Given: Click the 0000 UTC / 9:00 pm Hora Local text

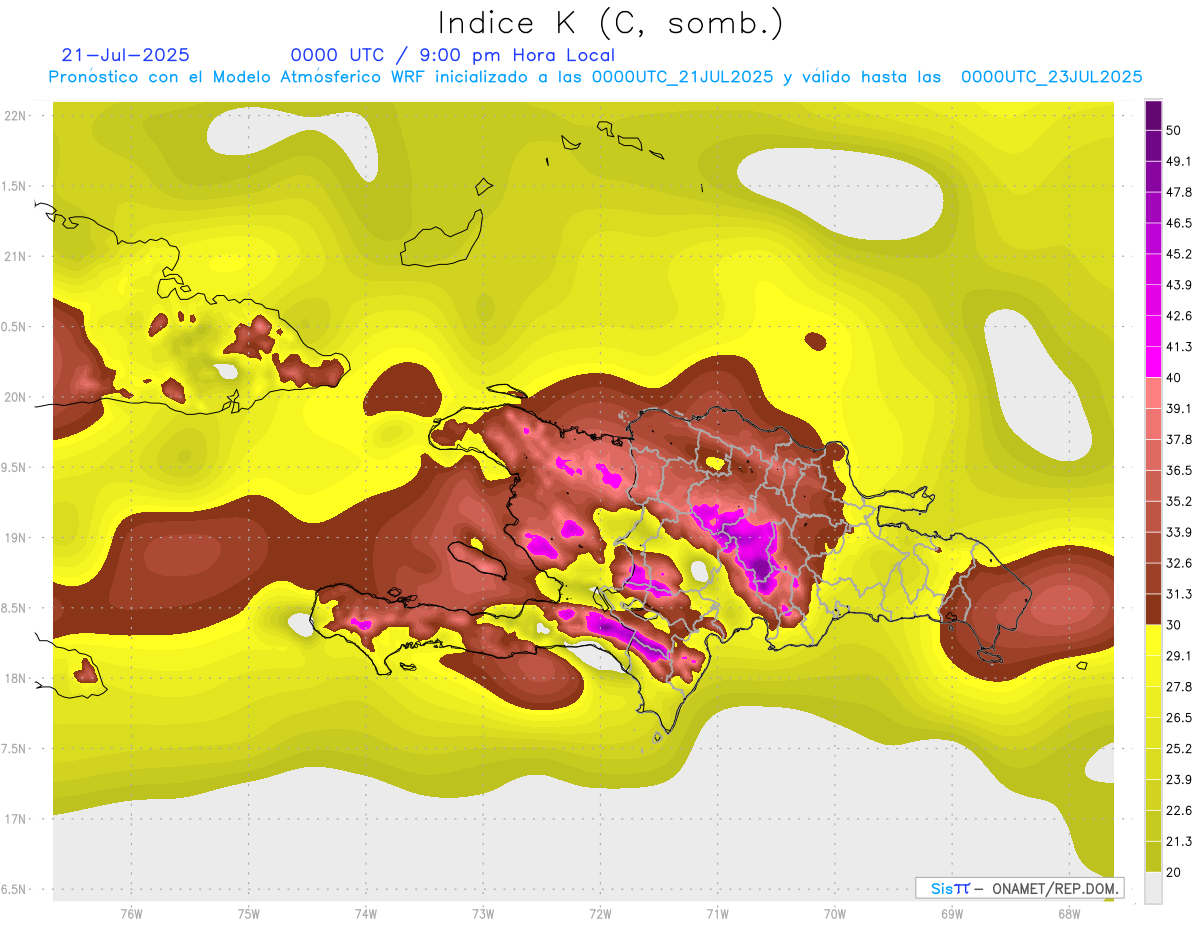Looking at the screenshot, I should pyautogui.click(x=452, y=55).
